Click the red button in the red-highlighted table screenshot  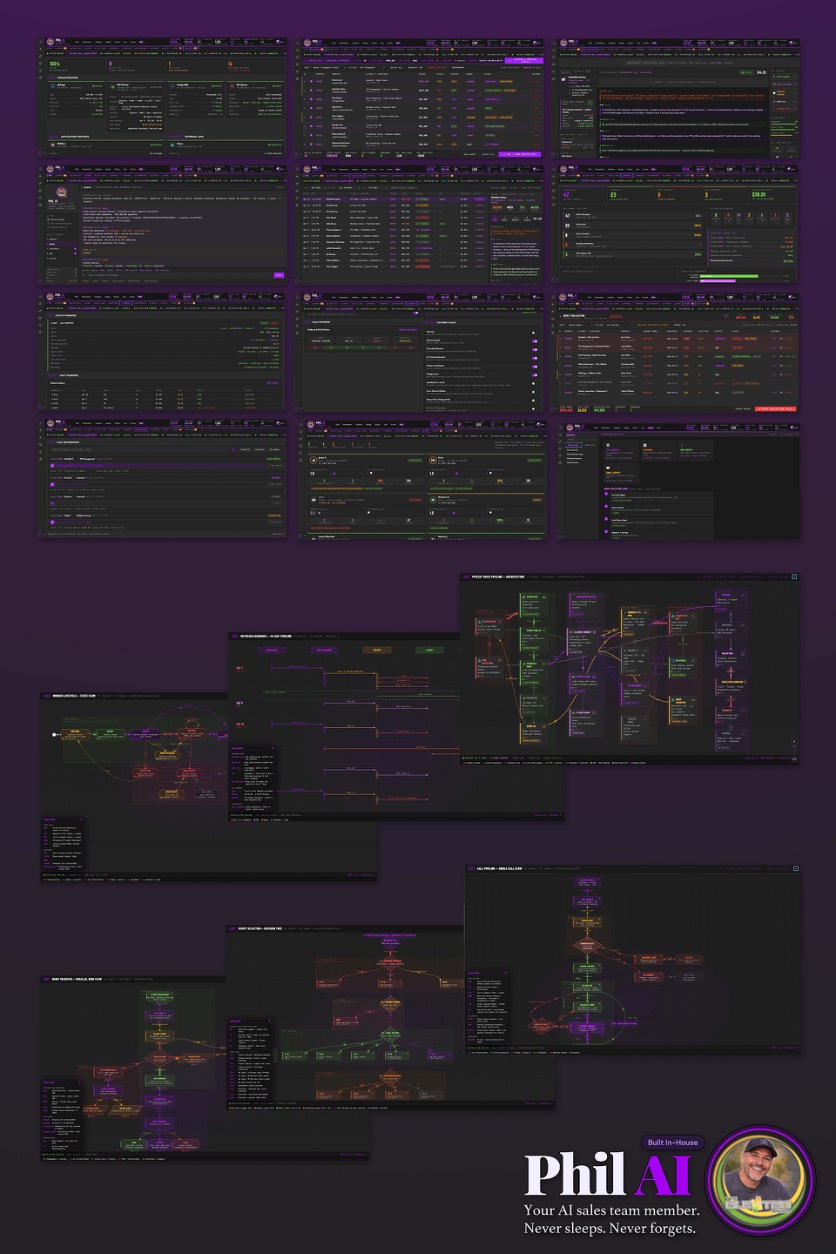(x=775, y=408)
